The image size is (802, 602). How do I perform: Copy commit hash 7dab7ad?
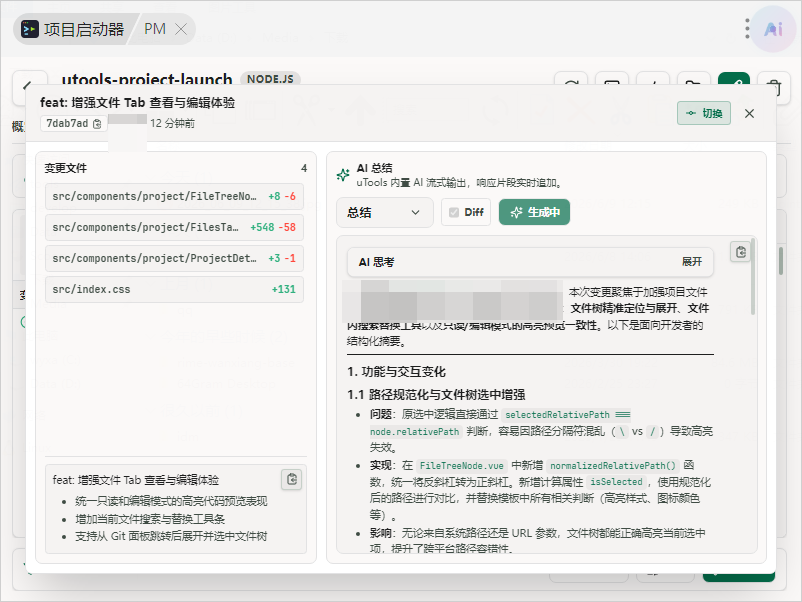[97, 124]
